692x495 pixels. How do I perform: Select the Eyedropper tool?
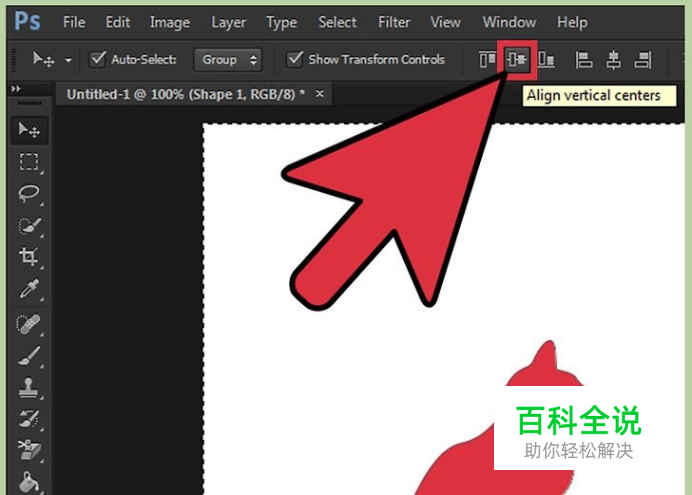point(29,289)
